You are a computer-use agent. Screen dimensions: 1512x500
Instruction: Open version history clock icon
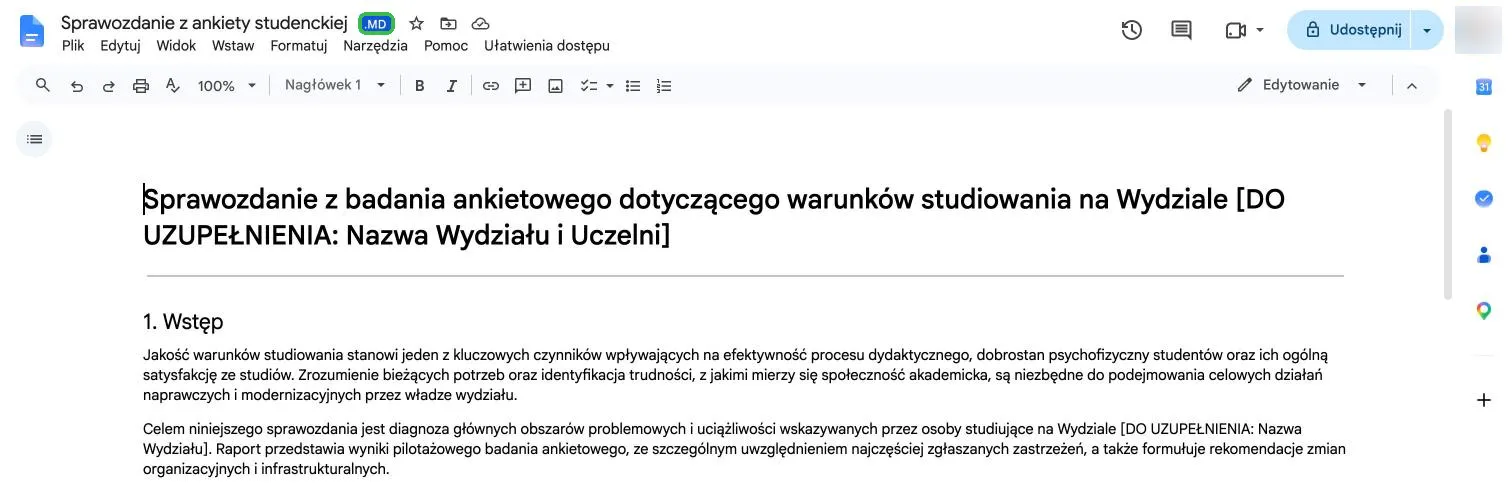(x=1132, y=30)
